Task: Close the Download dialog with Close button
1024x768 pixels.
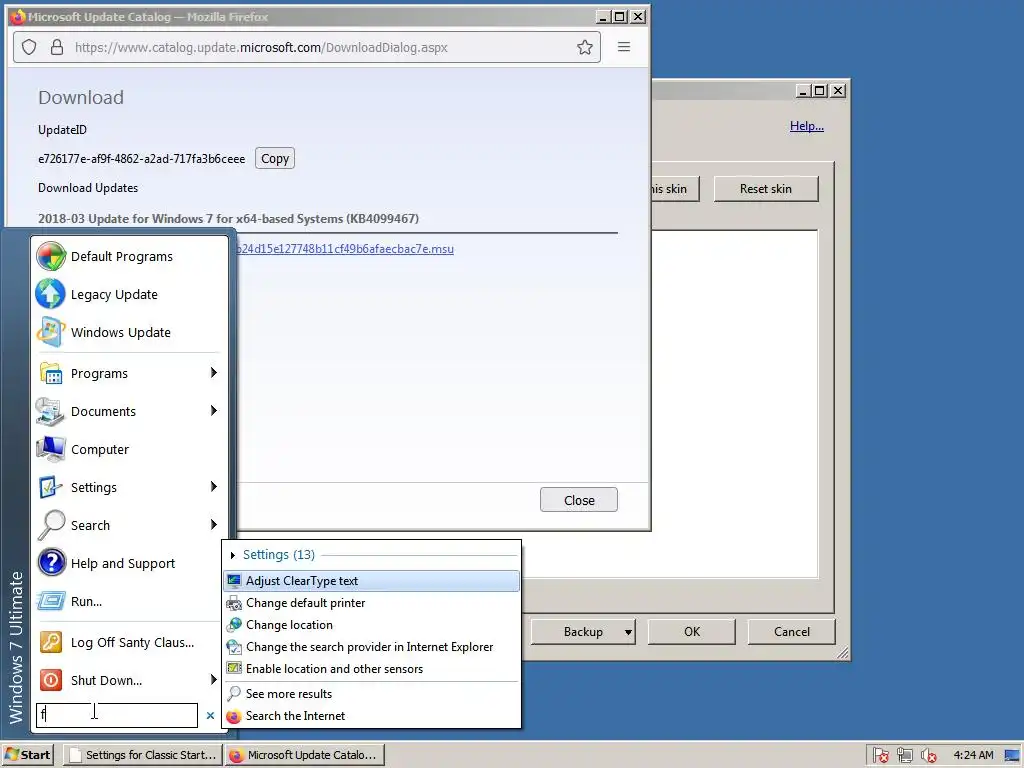Action: pos(579,500)
